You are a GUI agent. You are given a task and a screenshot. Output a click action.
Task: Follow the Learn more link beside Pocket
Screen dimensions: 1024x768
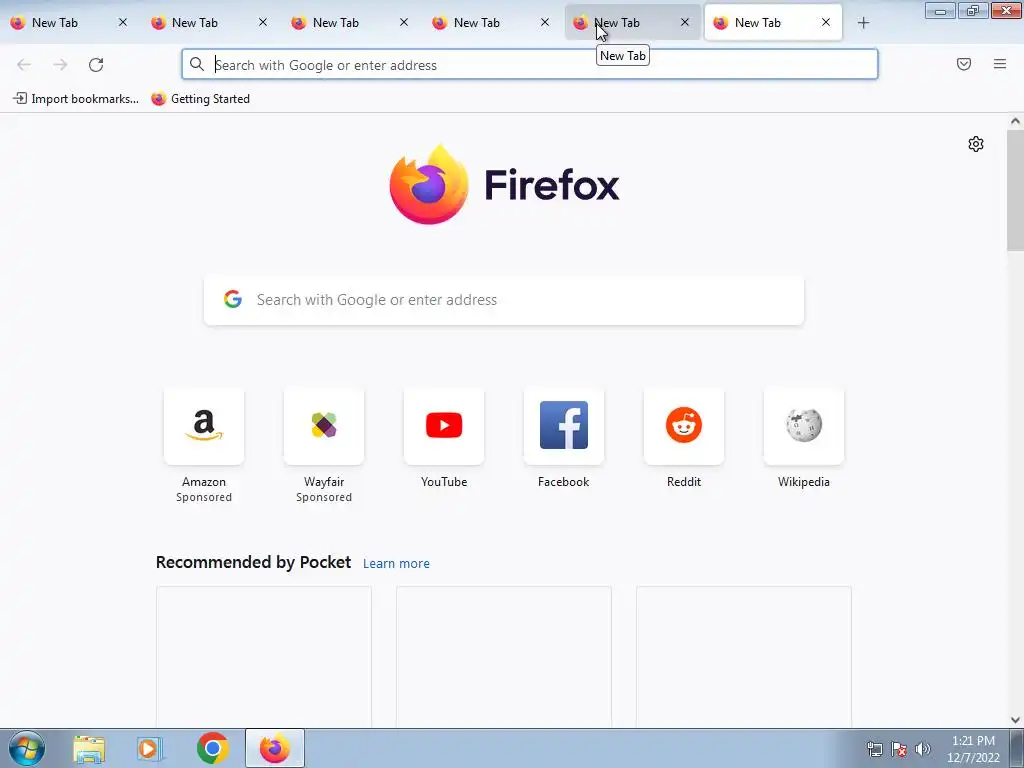tap(396, 563)
